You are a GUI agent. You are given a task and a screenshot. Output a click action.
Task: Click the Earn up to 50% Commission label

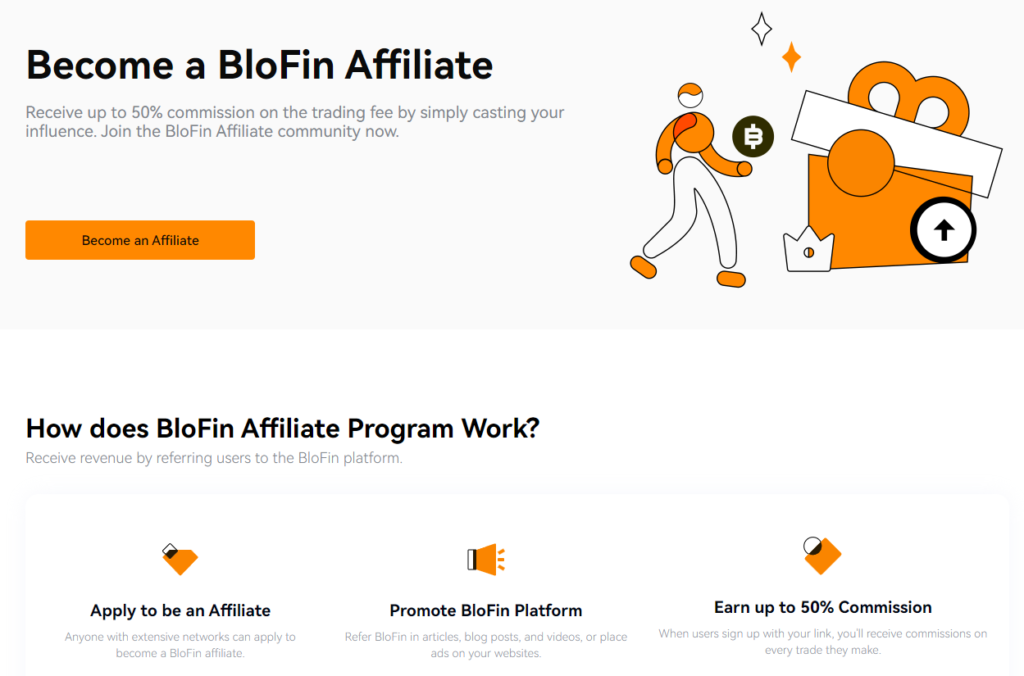[x=822, y=607]
